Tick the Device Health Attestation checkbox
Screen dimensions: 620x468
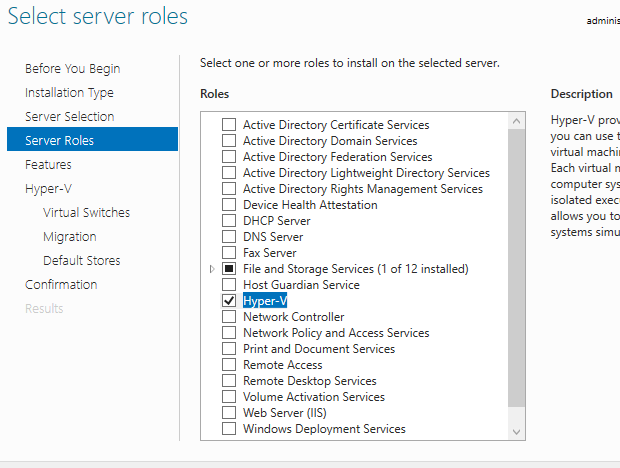coord(229,205)
